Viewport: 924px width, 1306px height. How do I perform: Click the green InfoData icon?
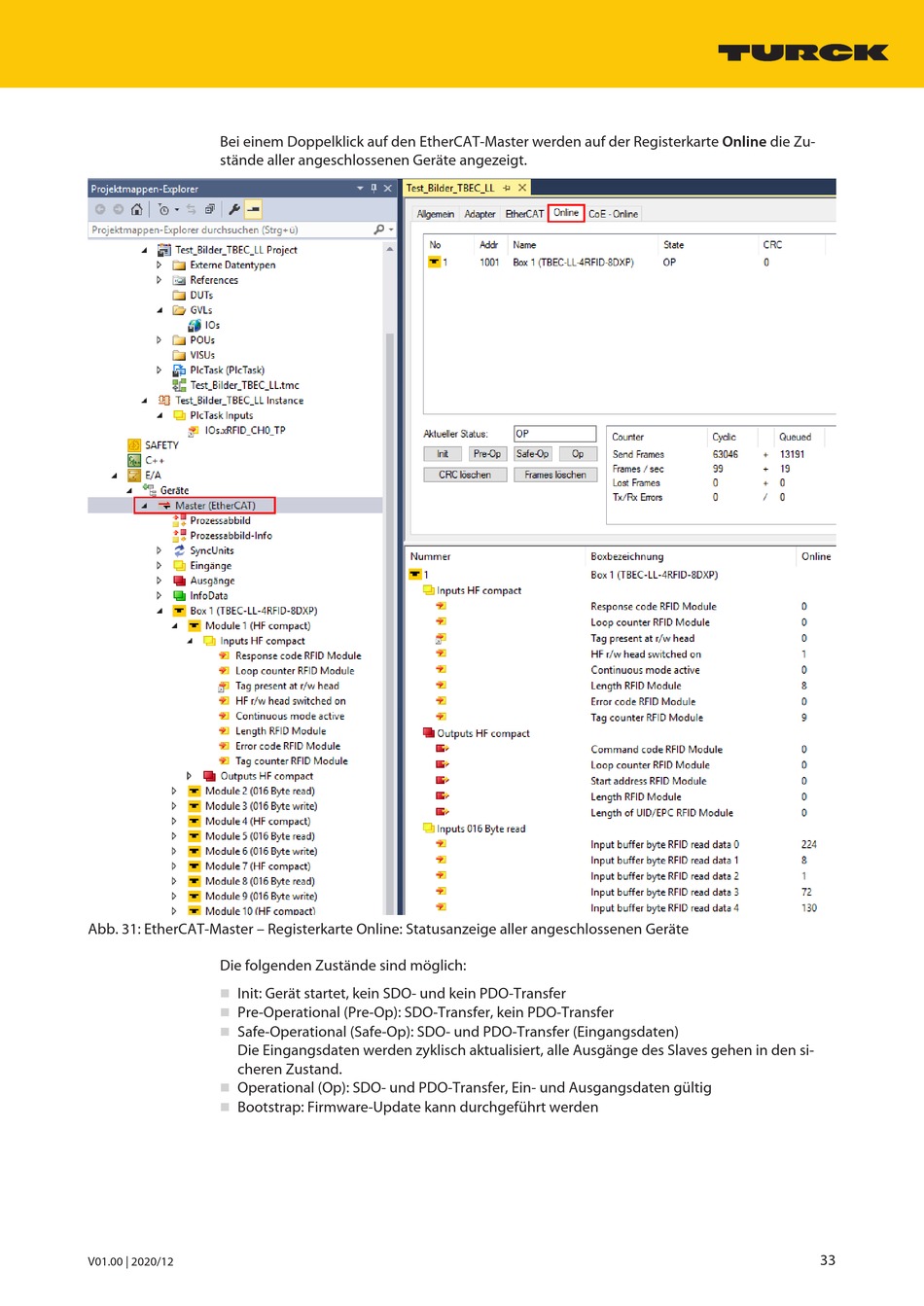[x=179, y=595]
